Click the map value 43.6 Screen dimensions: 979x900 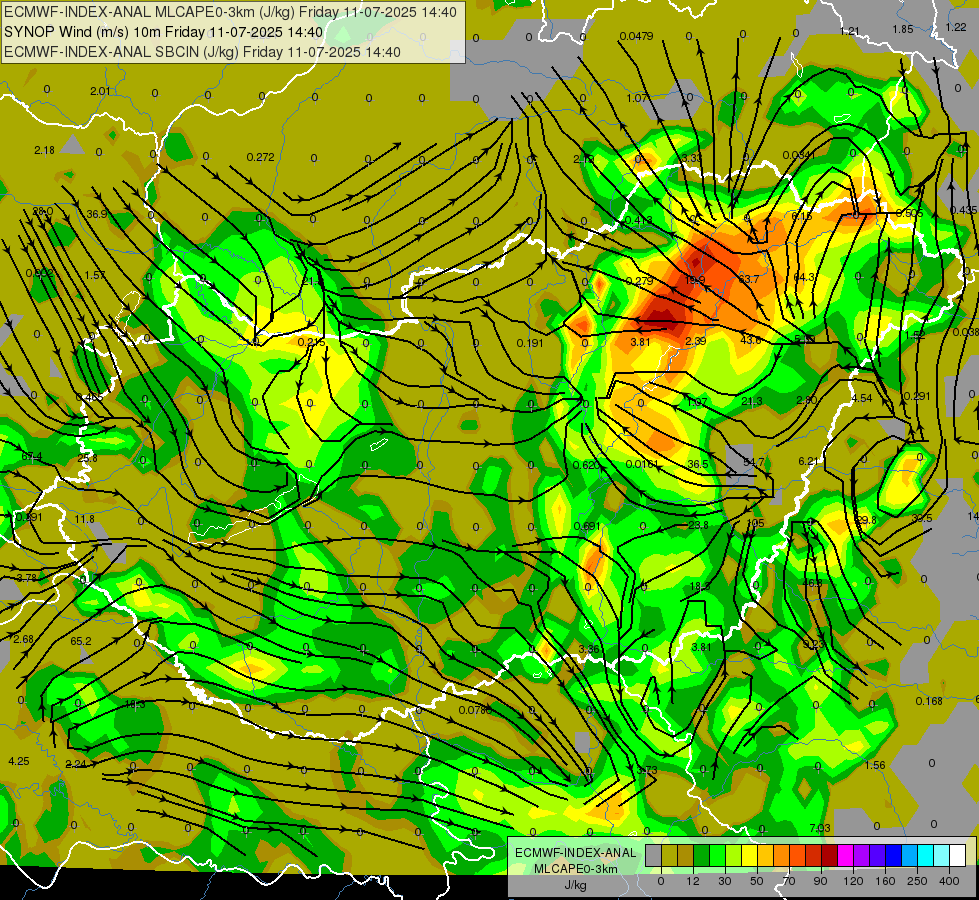coord(750,340)
